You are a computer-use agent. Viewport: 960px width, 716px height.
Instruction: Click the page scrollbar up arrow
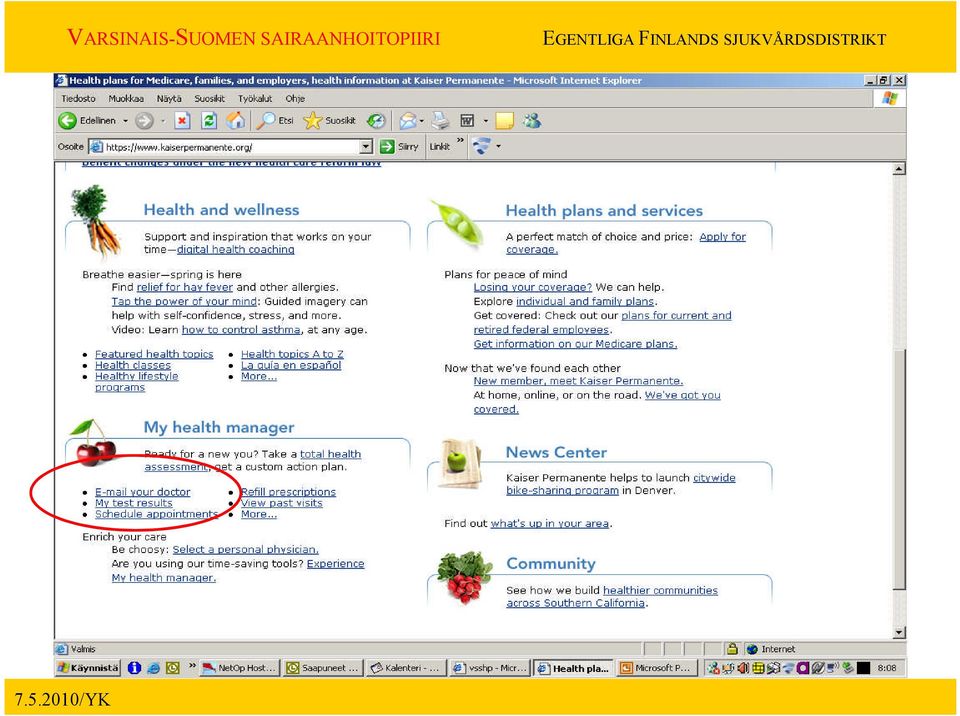(x=899, y=169)
